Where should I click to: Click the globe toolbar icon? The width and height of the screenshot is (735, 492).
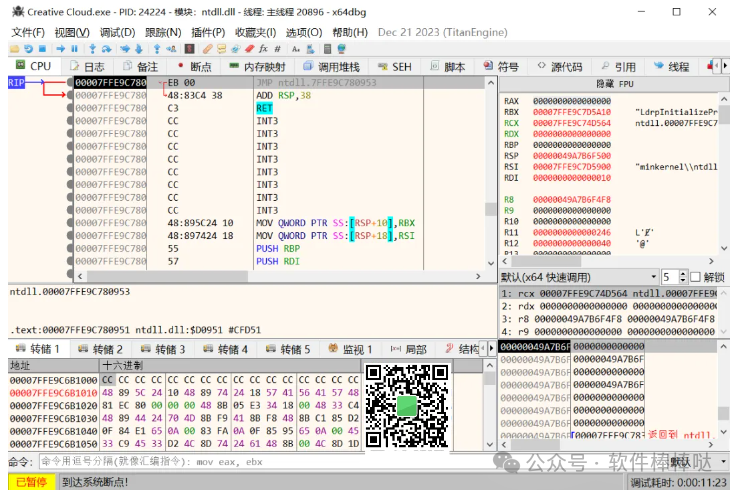click(342, 49)
